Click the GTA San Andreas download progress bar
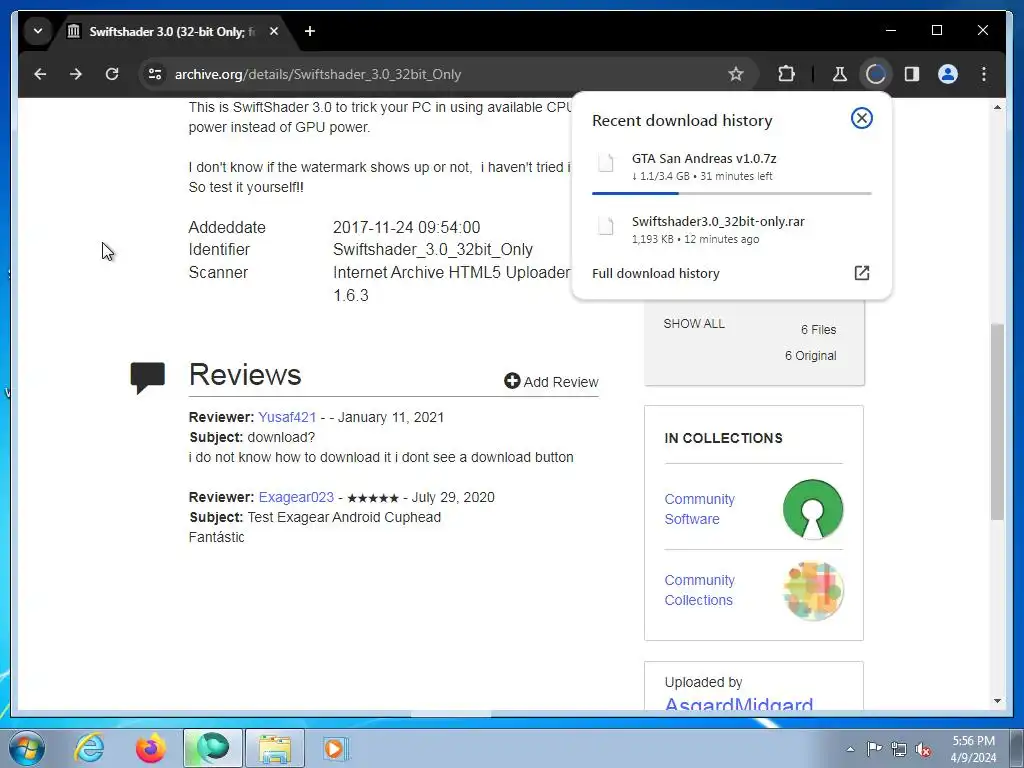Image resolution: width=1024 pixels, height=768 pixels. (731, 193)
